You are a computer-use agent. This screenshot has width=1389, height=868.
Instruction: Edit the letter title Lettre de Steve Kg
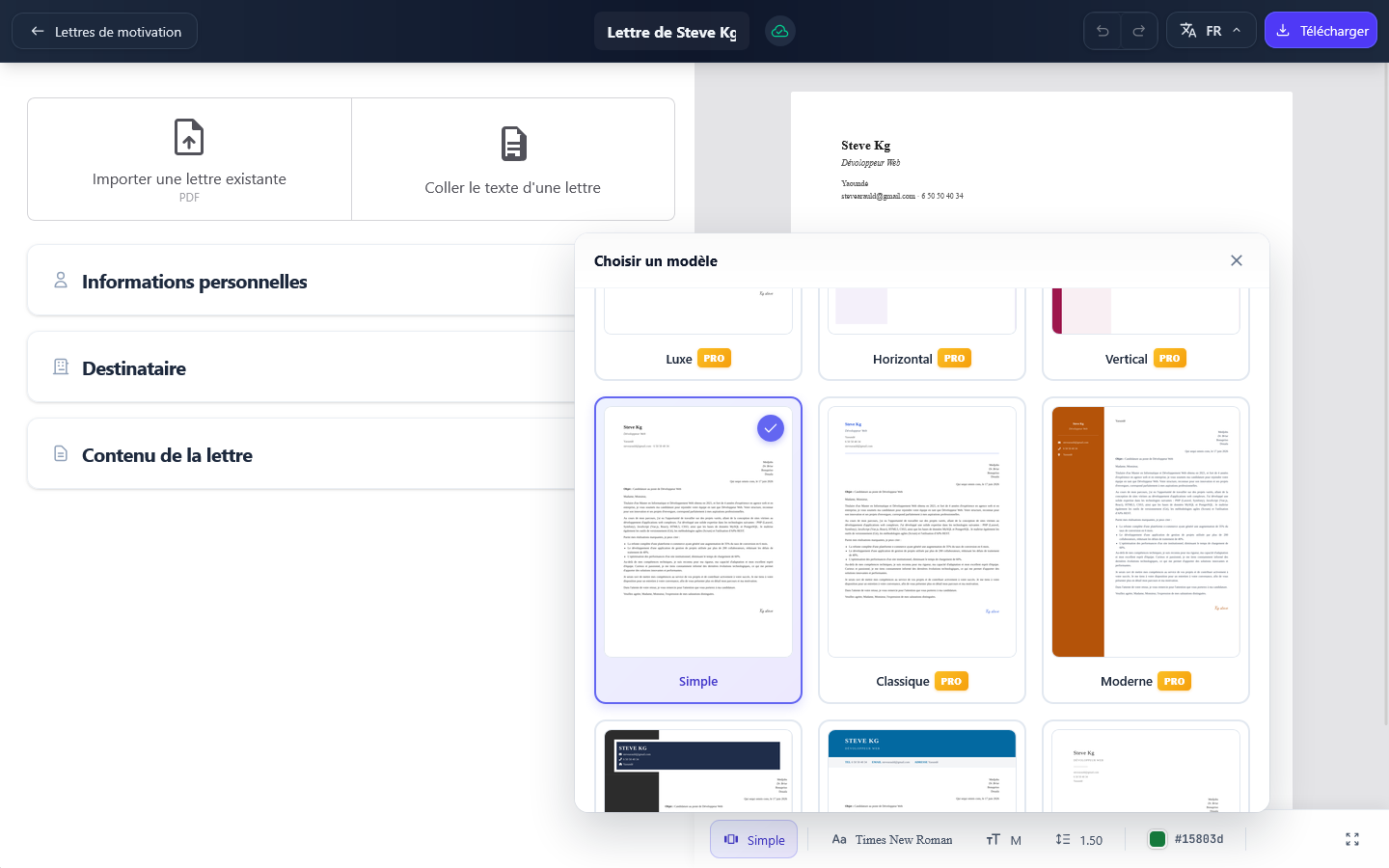tap(671, 32)
